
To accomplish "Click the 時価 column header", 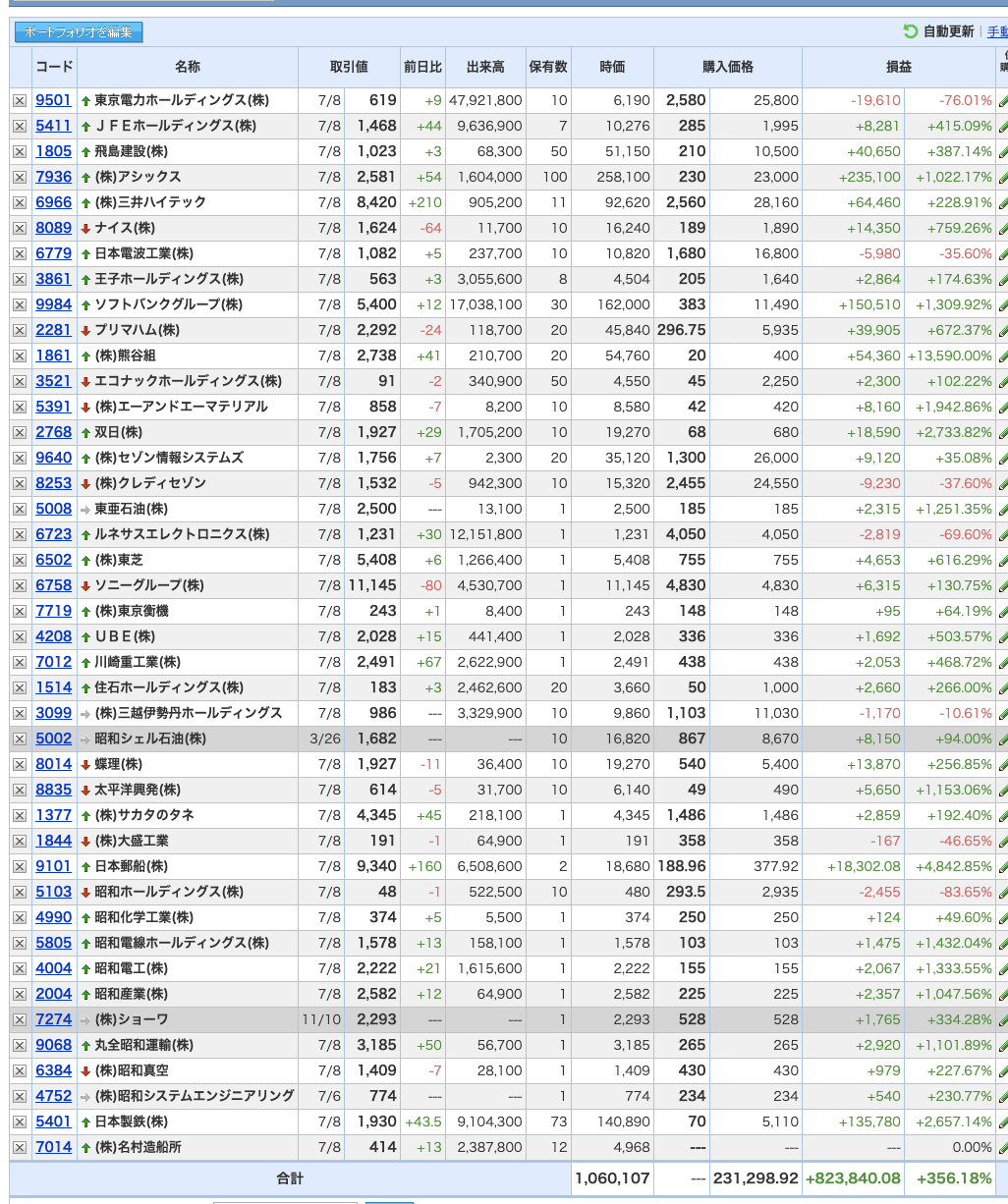I will tap(612, 67).
